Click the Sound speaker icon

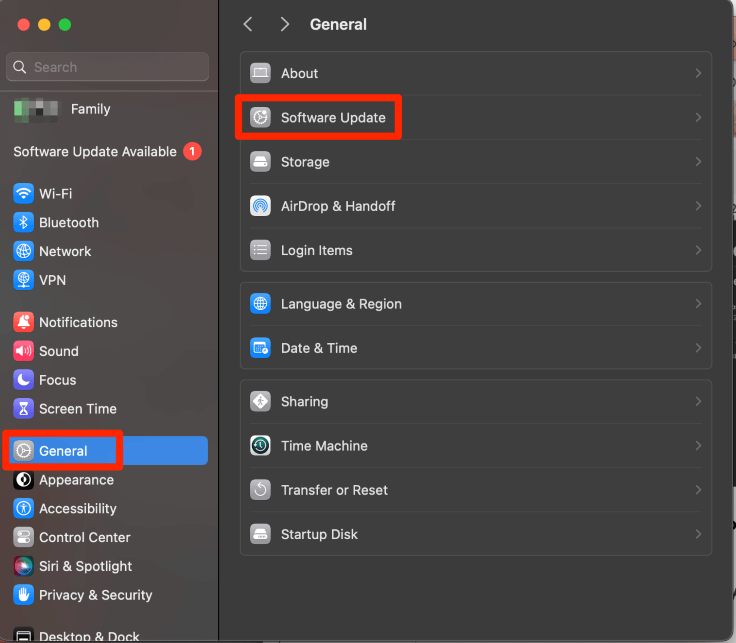click(x=23, y=351)
